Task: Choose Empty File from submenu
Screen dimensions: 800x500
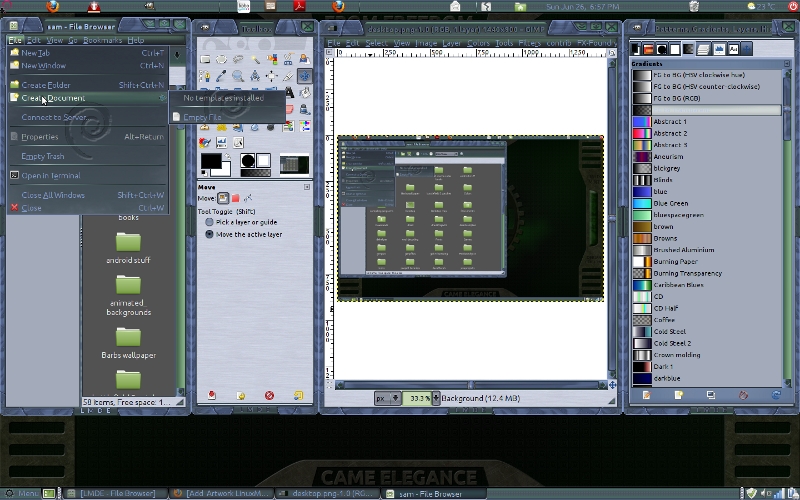Action: pos(227,117)
